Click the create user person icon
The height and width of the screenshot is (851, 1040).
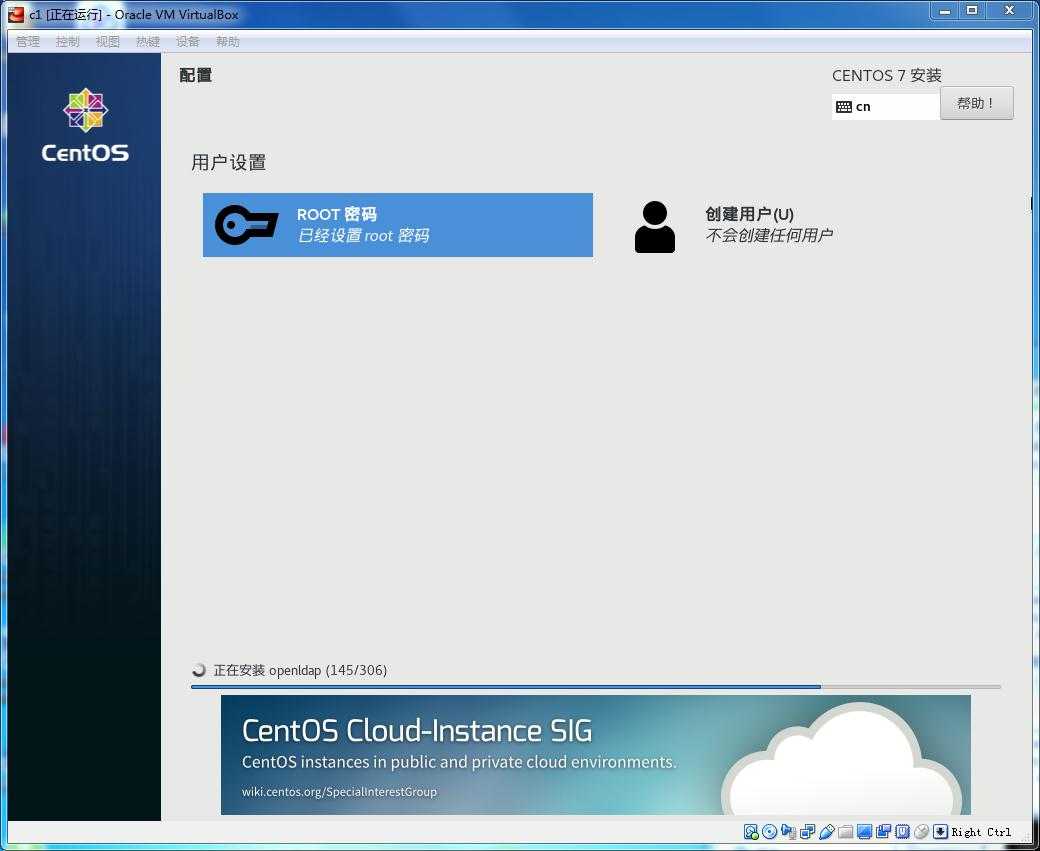pos(655,227)
